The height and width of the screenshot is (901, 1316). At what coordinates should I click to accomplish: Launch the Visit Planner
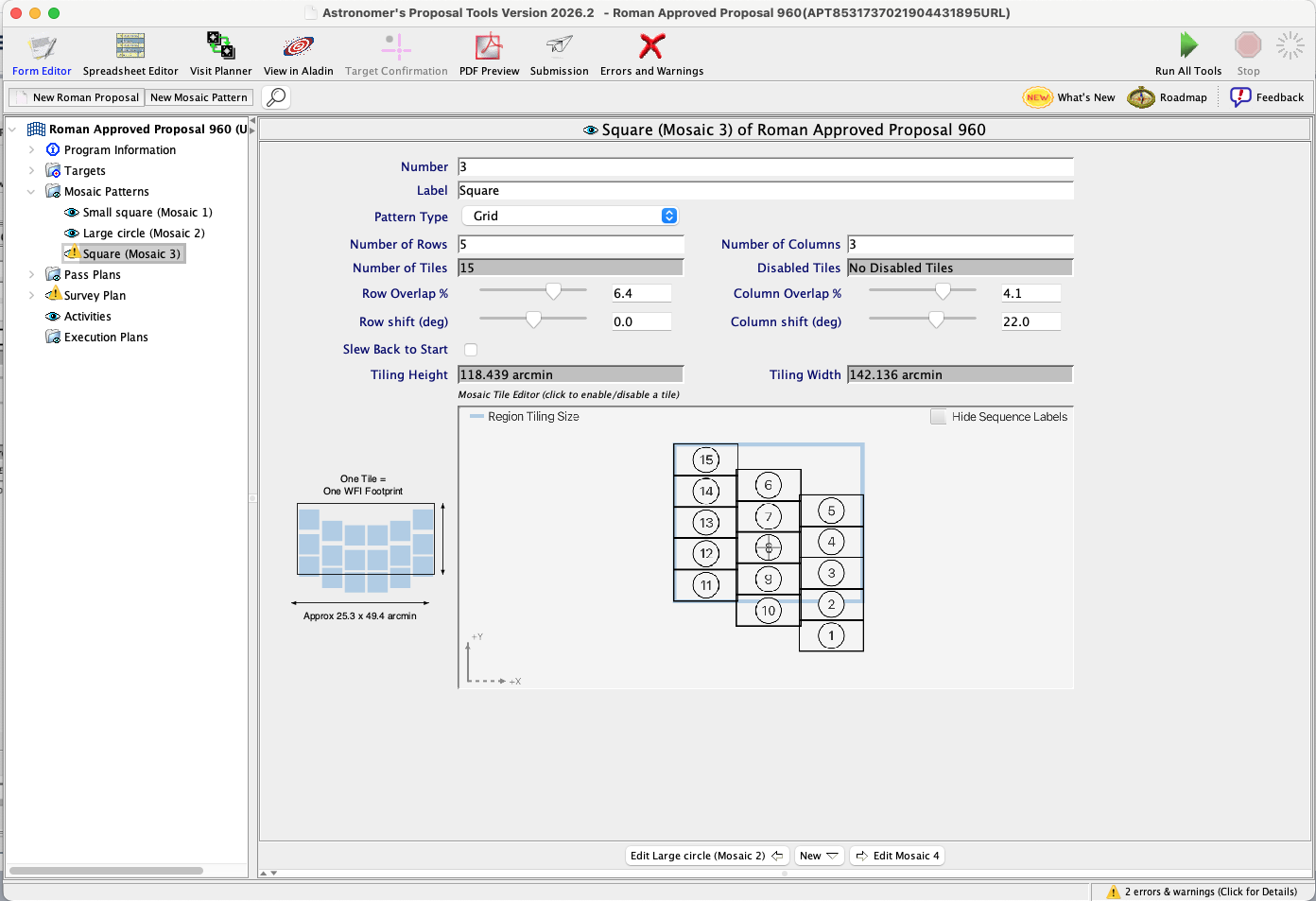(220, 55)
